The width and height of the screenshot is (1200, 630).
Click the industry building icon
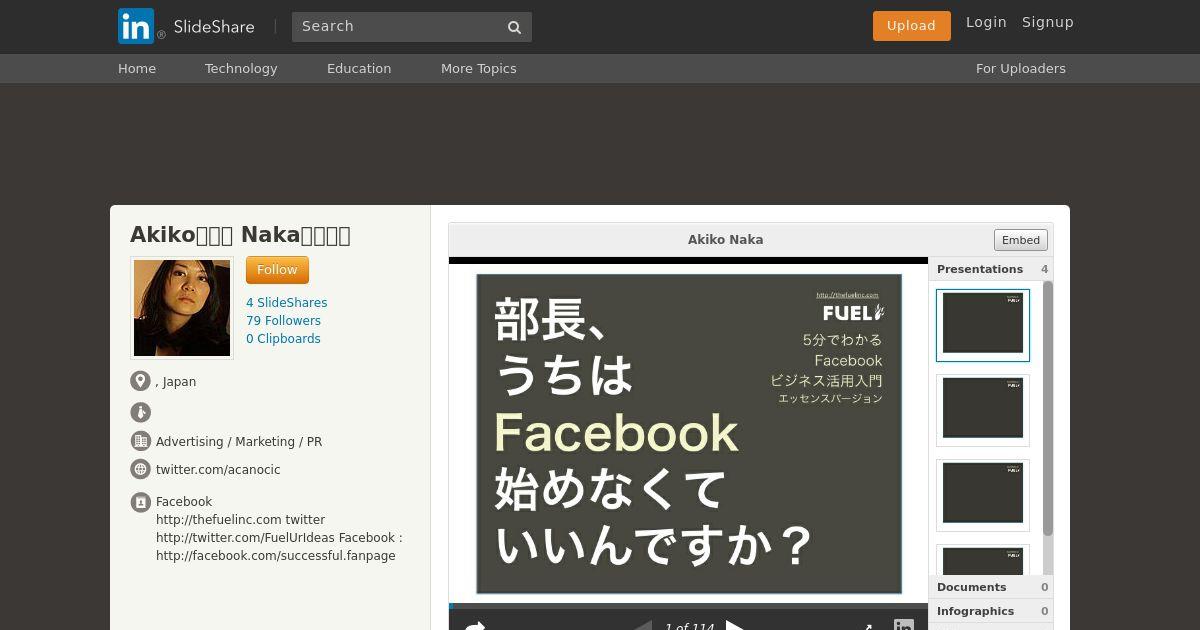(140, 441)
